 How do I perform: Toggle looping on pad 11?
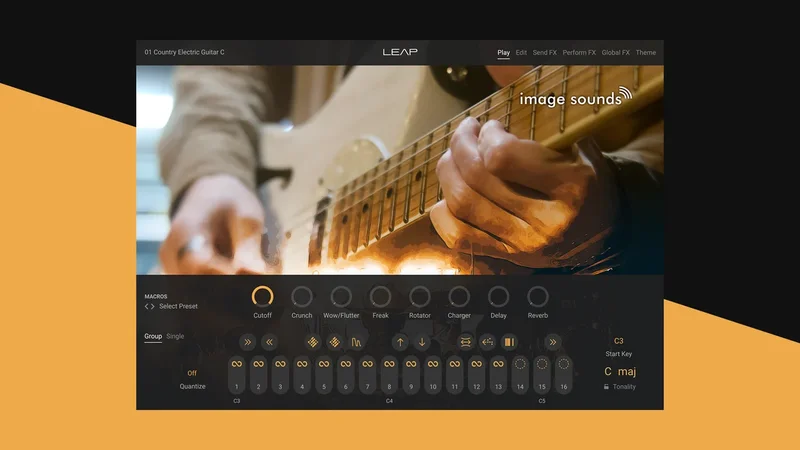[x=455, y=364]
